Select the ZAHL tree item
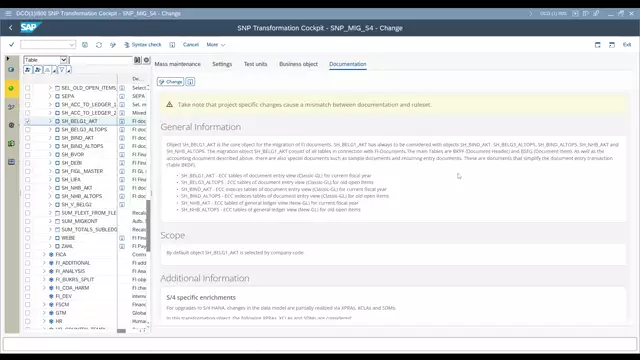This screenshot has height=360, width=640. click(x=67, y=246)
